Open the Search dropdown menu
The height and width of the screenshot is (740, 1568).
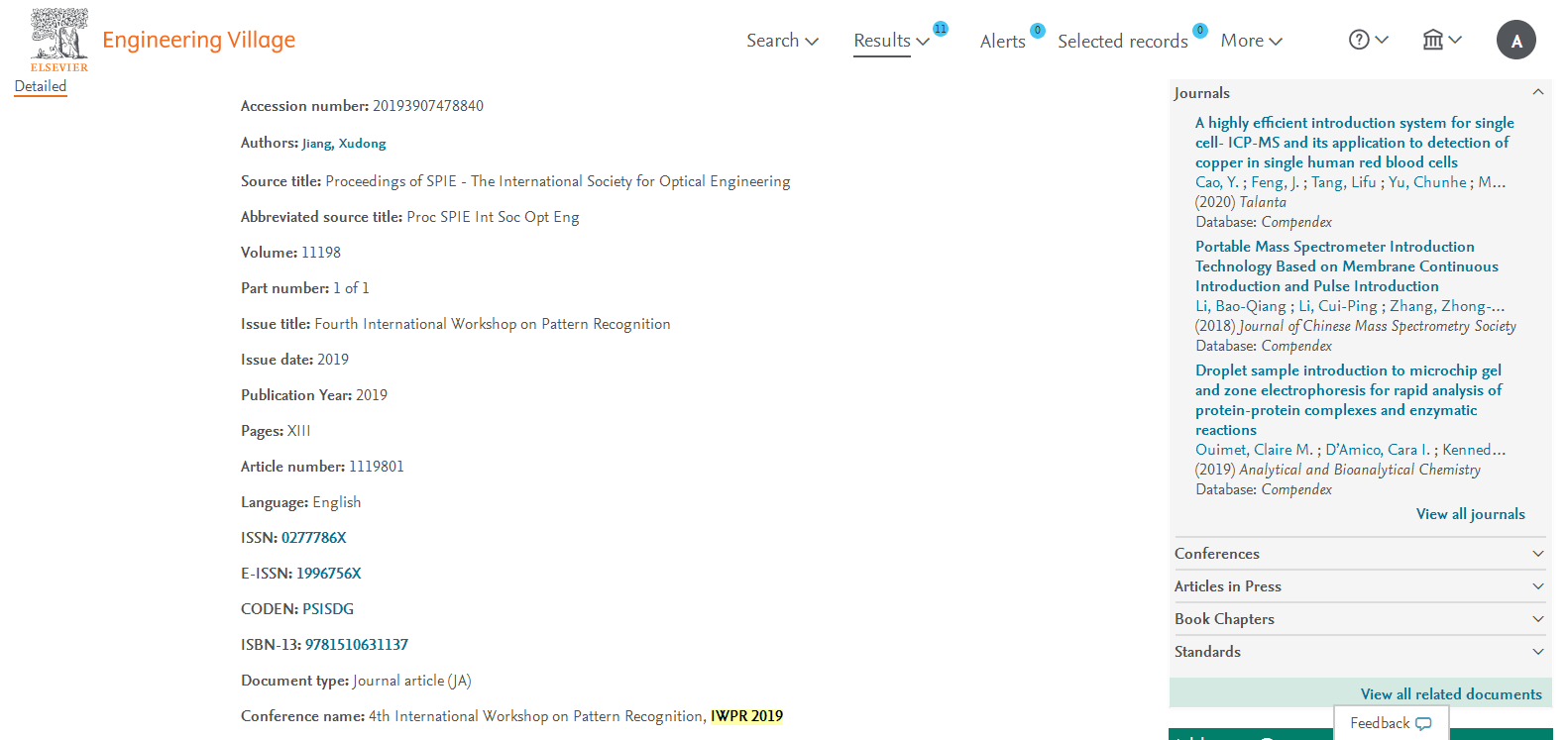[x=782, y=41]
